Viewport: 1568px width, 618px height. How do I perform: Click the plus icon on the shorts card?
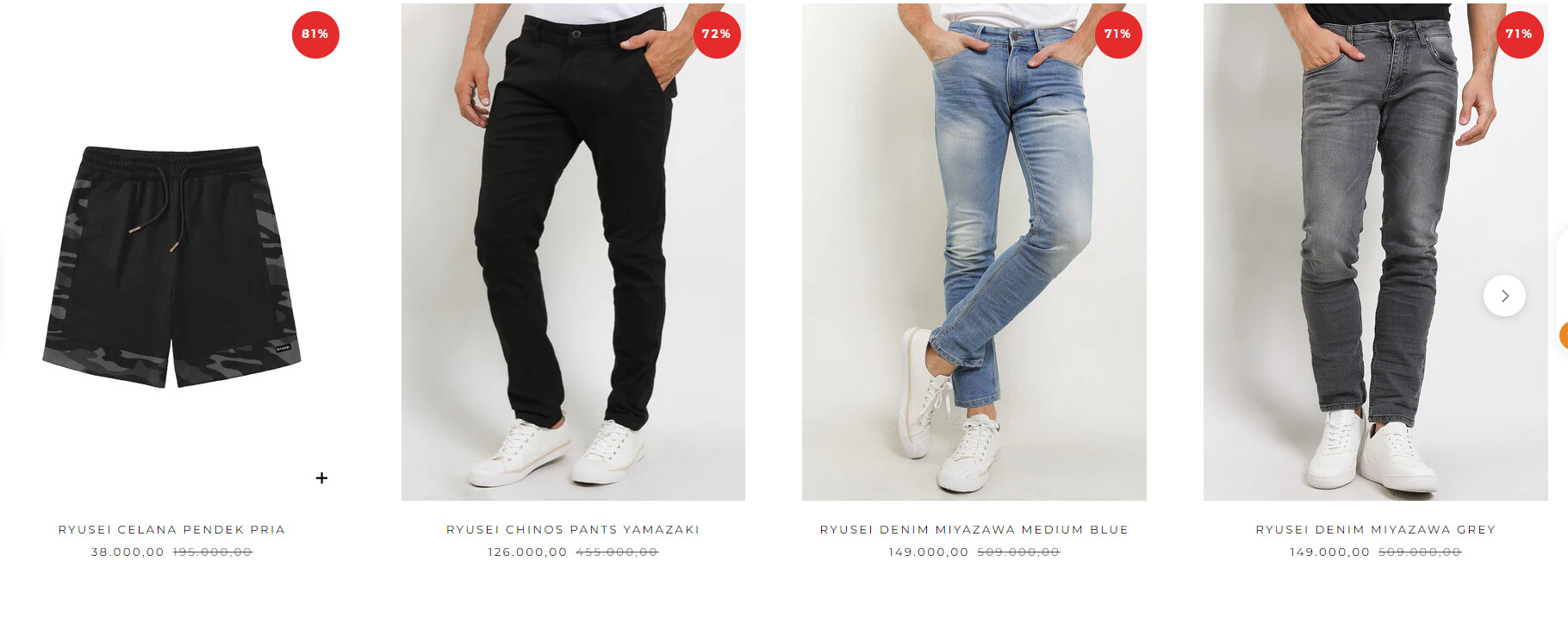(321, 478)
